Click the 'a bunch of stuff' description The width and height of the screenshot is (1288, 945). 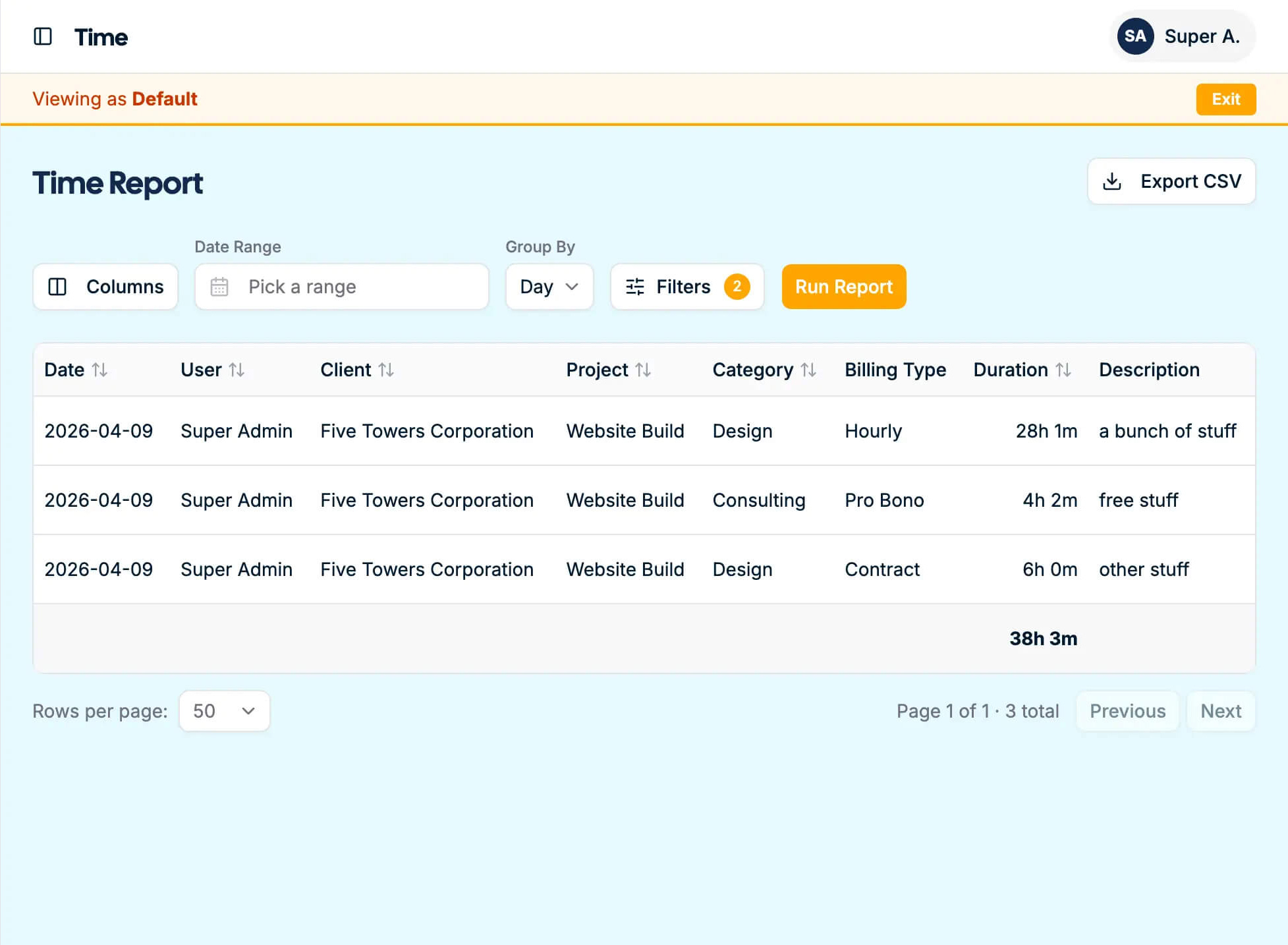1167,431
